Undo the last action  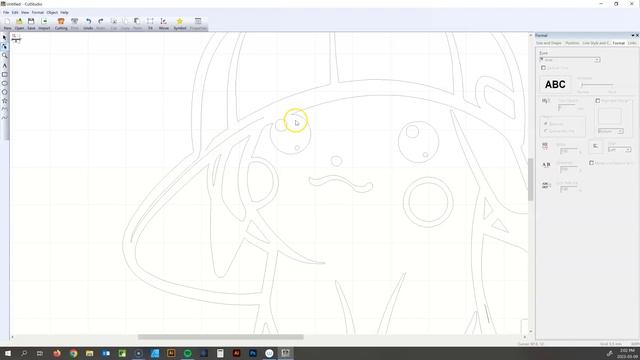(88, 24)
